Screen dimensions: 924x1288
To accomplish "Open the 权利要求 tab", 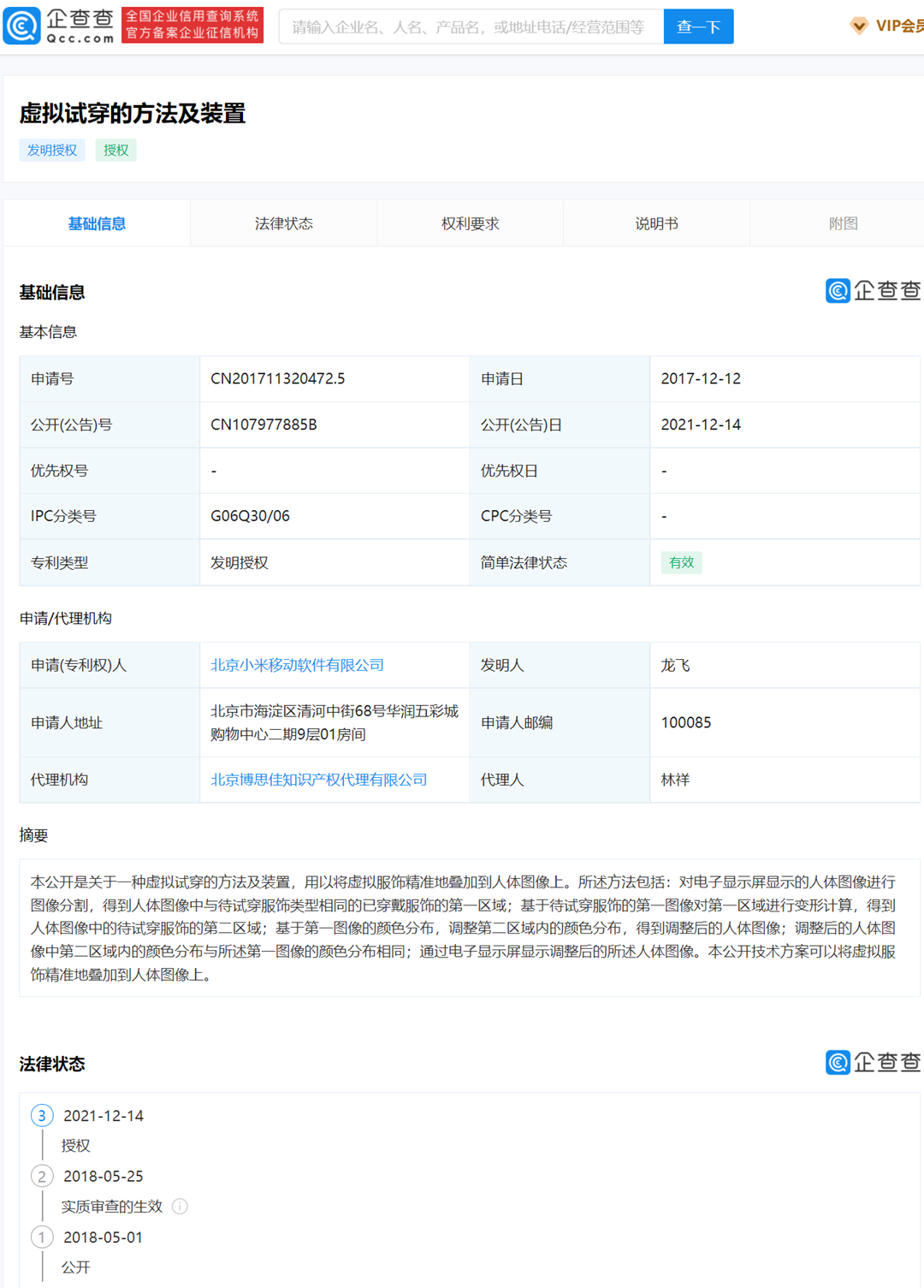I will pos(470,223).
